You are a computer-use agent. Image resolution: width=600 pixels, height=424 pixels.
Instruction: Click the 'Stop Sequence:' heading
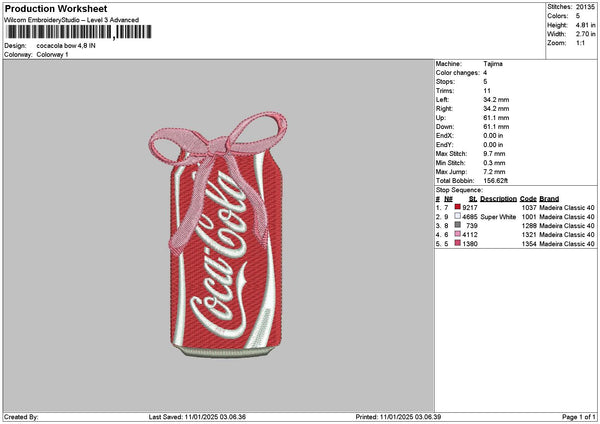pos(459,190)
